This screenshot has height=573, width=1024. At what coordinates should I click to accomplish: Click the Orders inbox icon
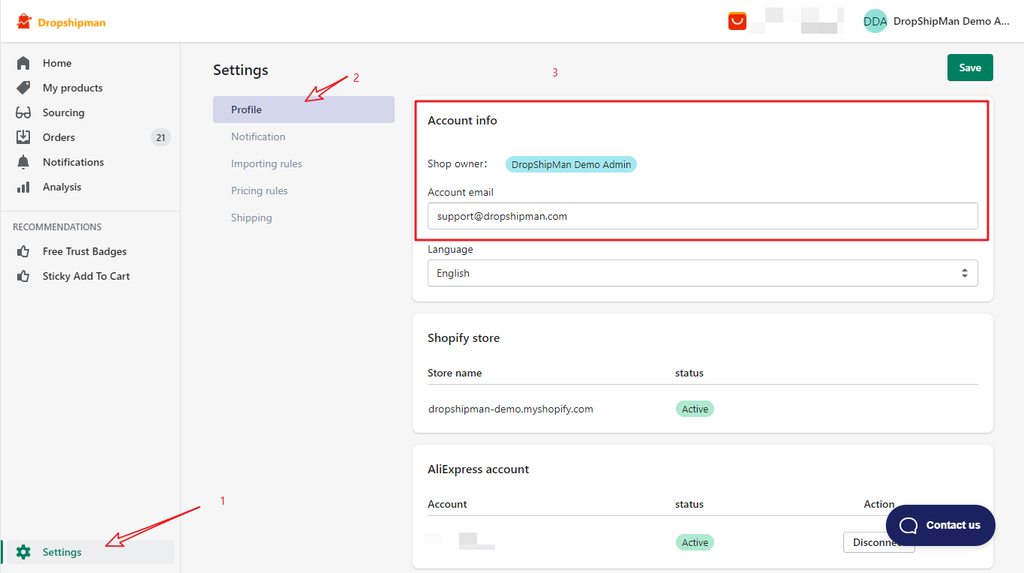24,137
